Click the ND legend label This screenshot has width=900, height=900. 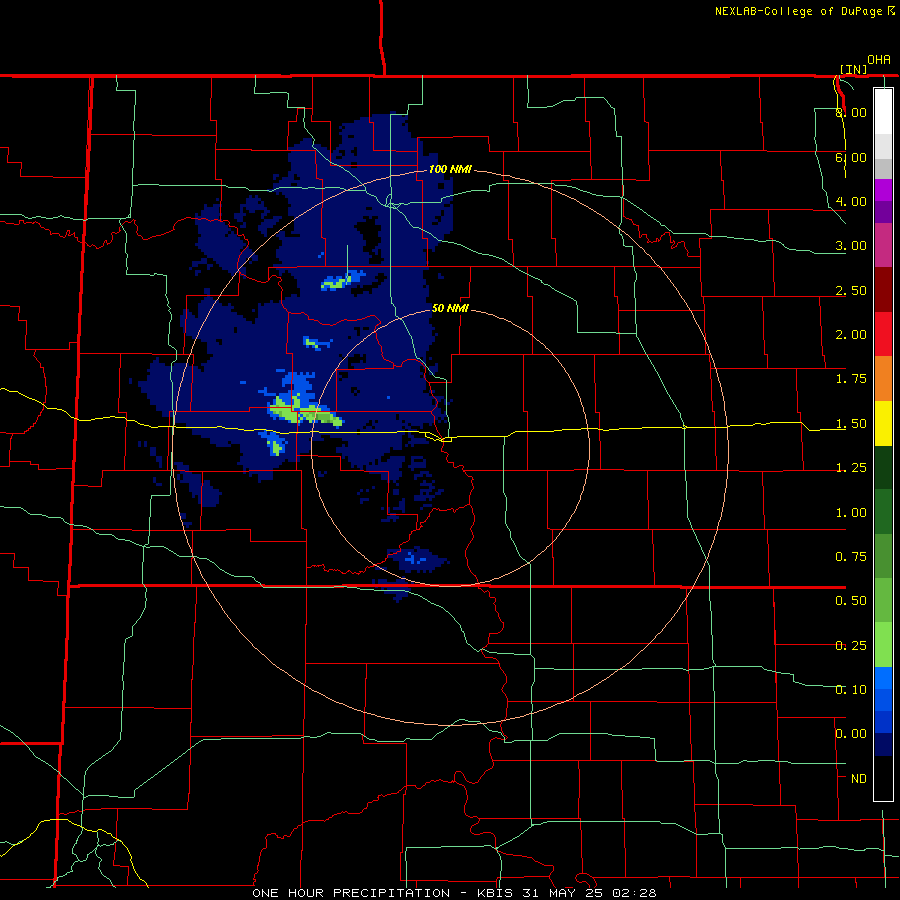(859, 779)
